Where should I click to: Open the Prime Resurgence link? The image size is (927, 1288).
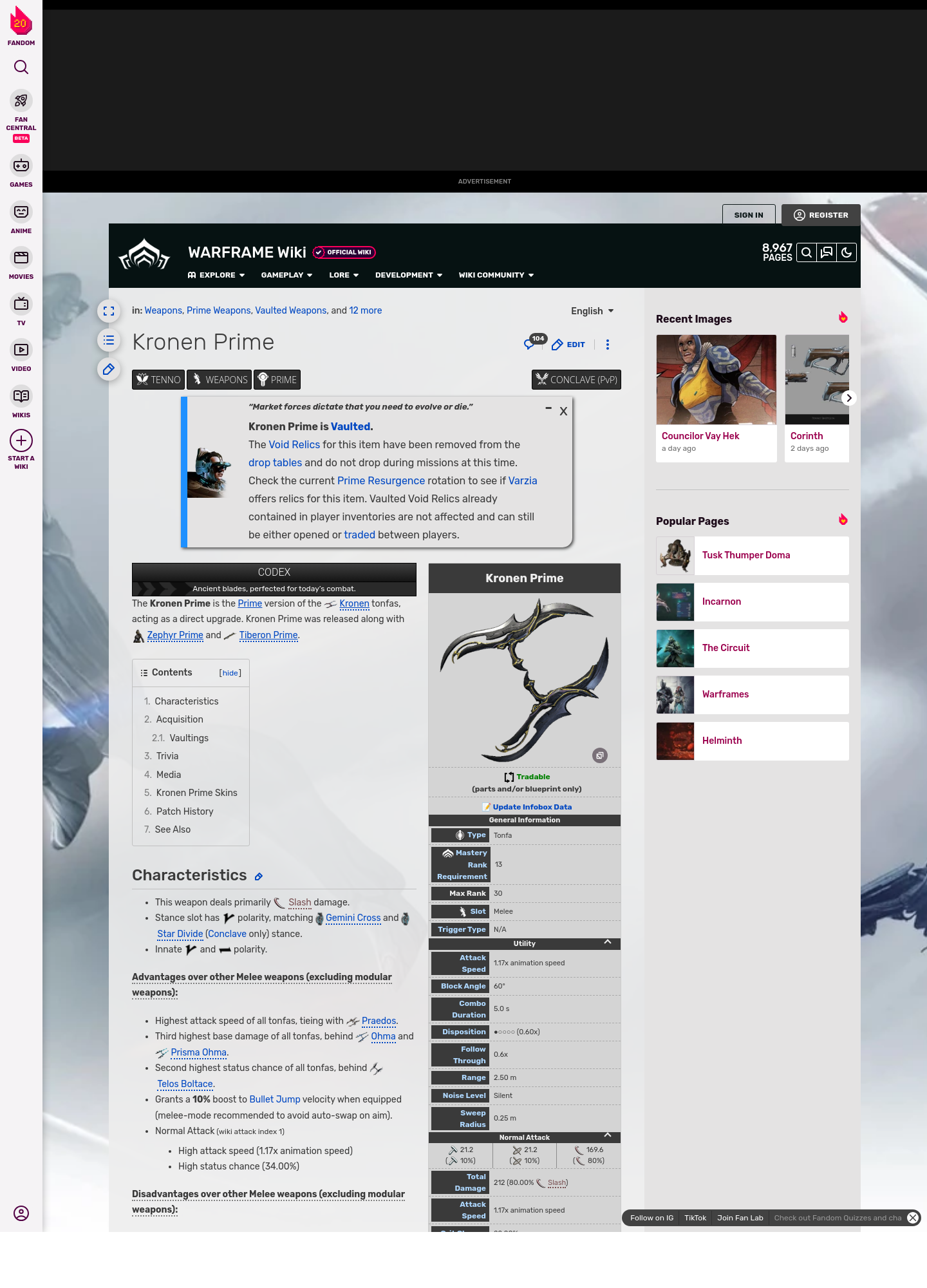click(381, 480)
